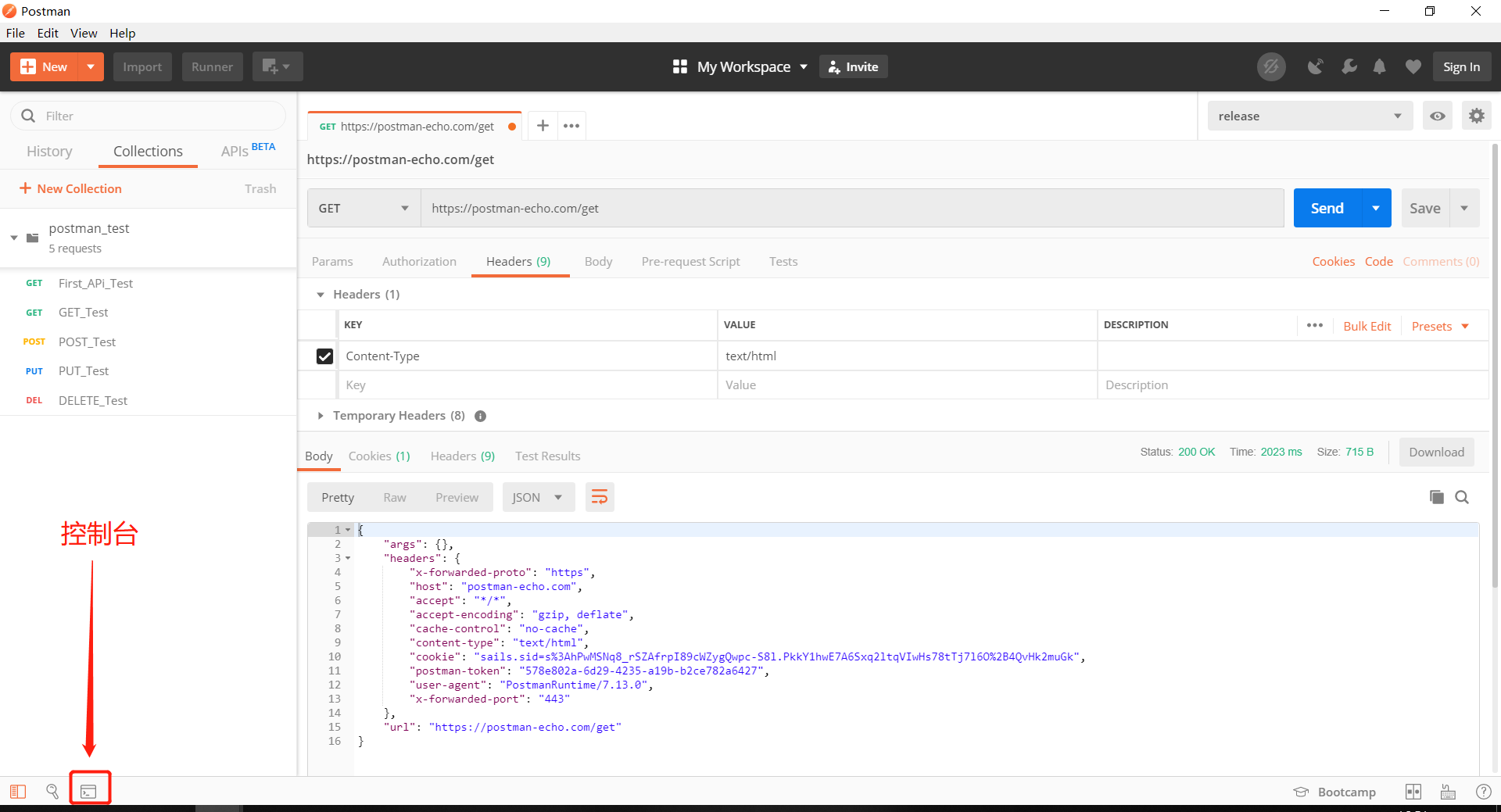Screen dimensions: 1501x812
Task: Expand Temporary Headers (8) section
Action: click(x=321, y=416)
